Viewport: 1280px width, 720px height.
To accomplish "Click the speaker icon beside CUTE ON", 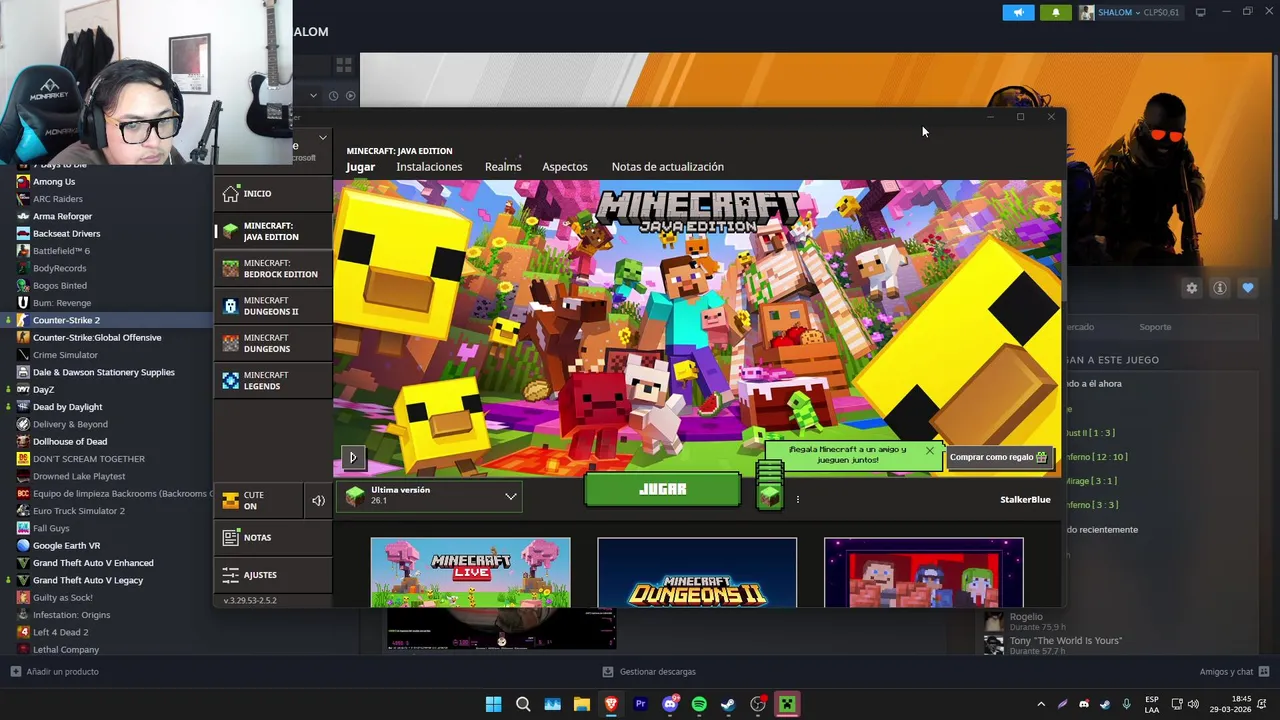I will coord(318,500).
